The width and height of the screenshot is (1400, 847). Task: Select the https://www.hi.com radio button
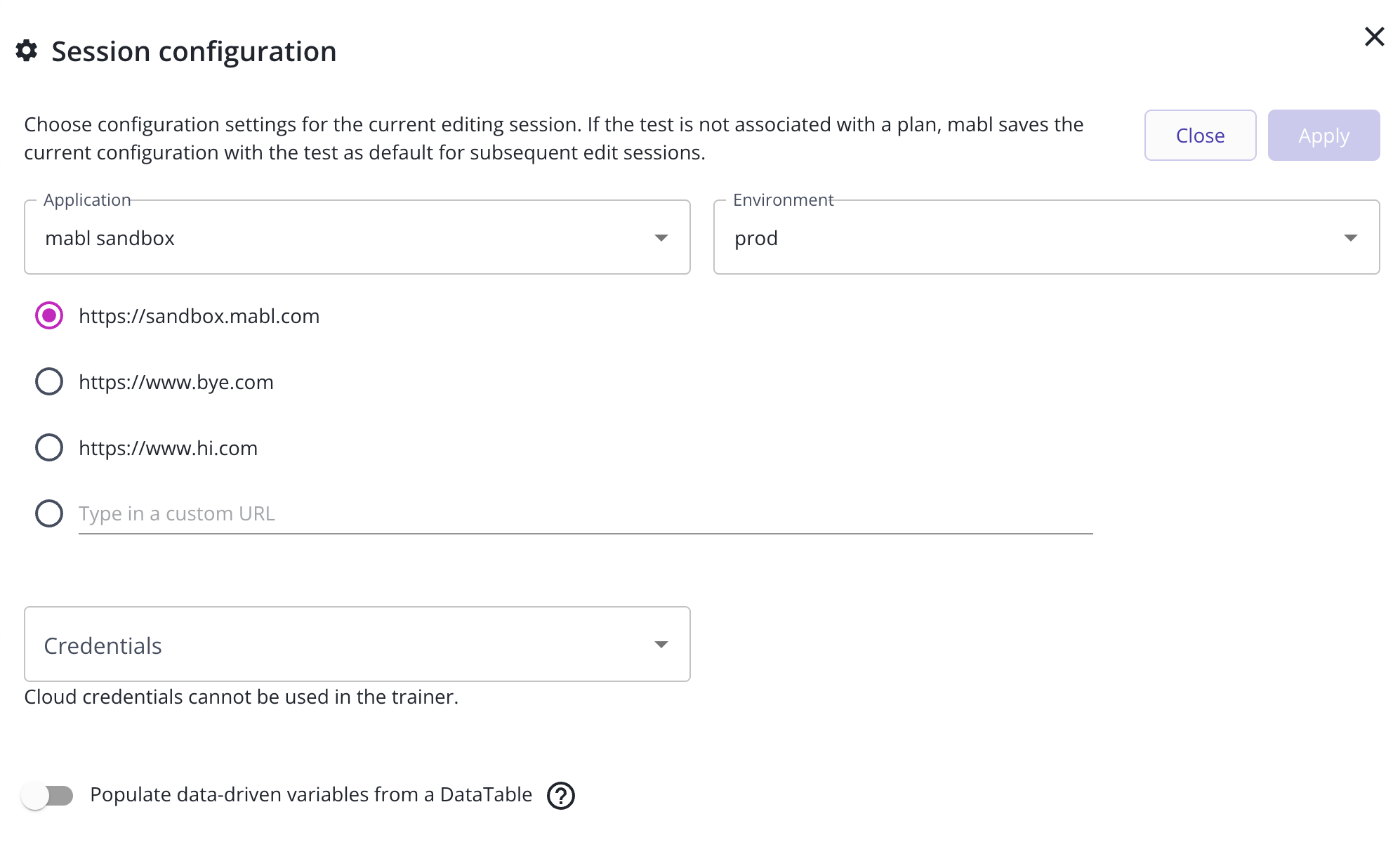point(49,447)
